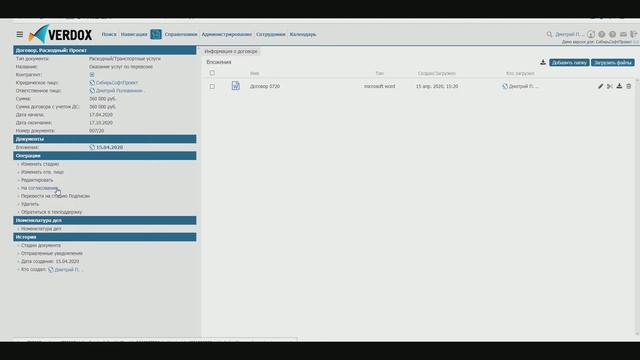Image resolution: width=640 pixels, height=360 pixels.
Task: Open the Администрирование menu
Action: pyautogui.click(x=227, y=34)
